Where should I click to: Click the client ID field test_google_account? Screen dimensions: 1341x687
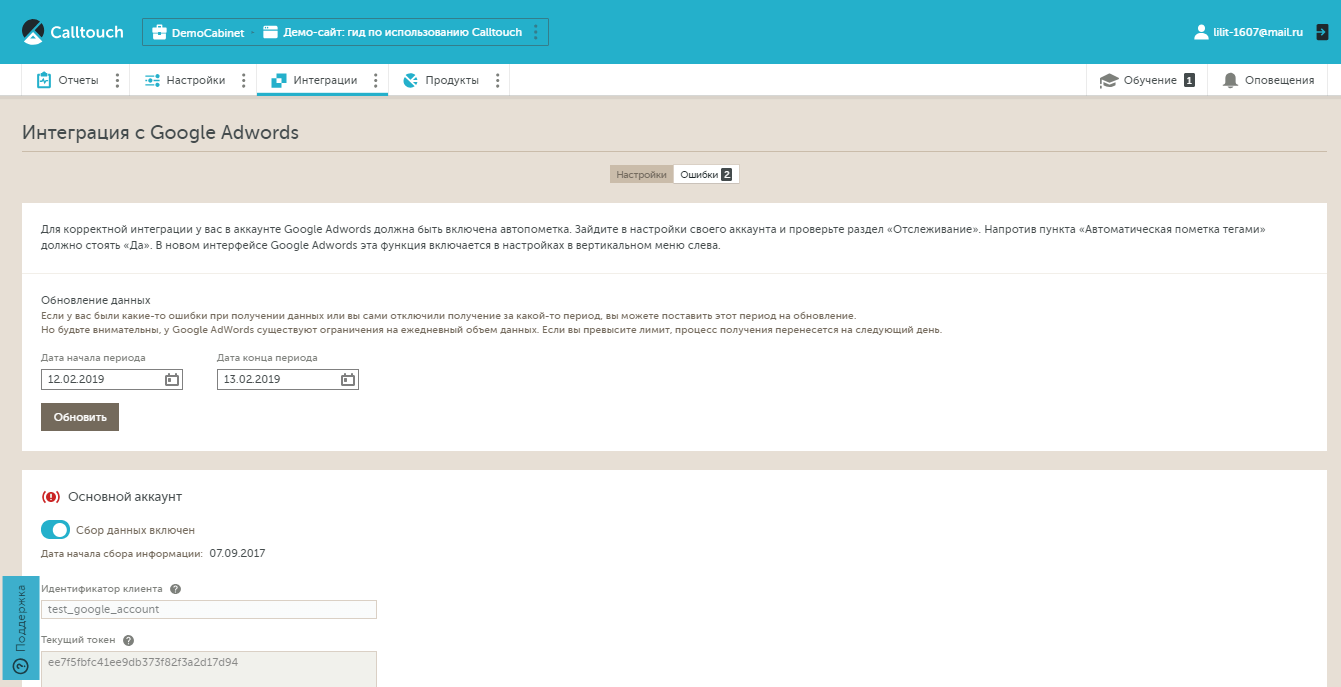pyautogui.click(x=209, y=609)
